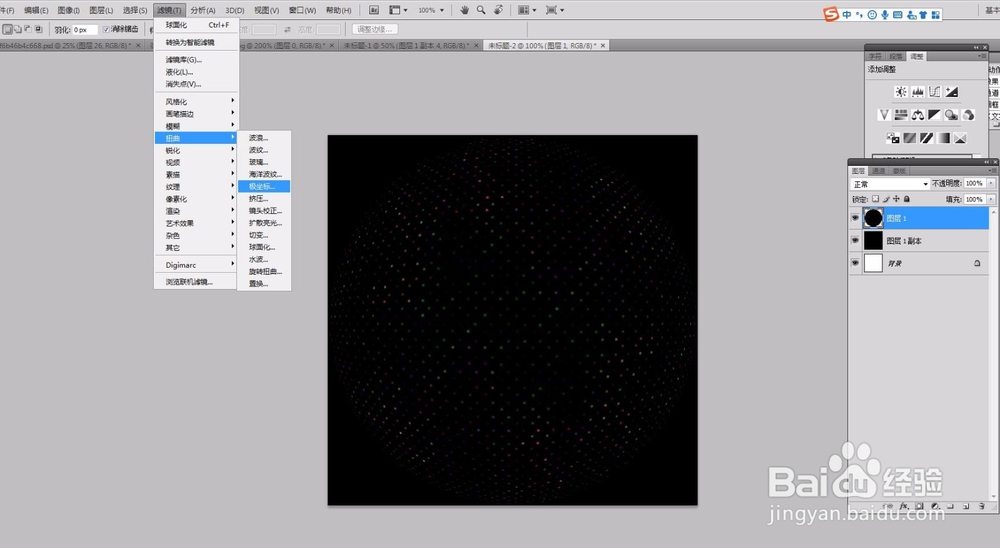The height and width of the screenshot is (548, 1000).
Task: Click the lock icon on the 背景 layer
Action: [976, 263]
